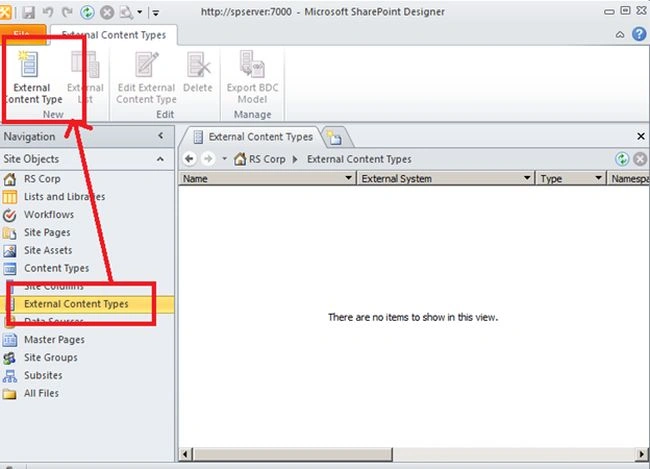Open the Name column filter dropdown
The width and height of the screenshot is (650, 469).
[x=348, y=178]
